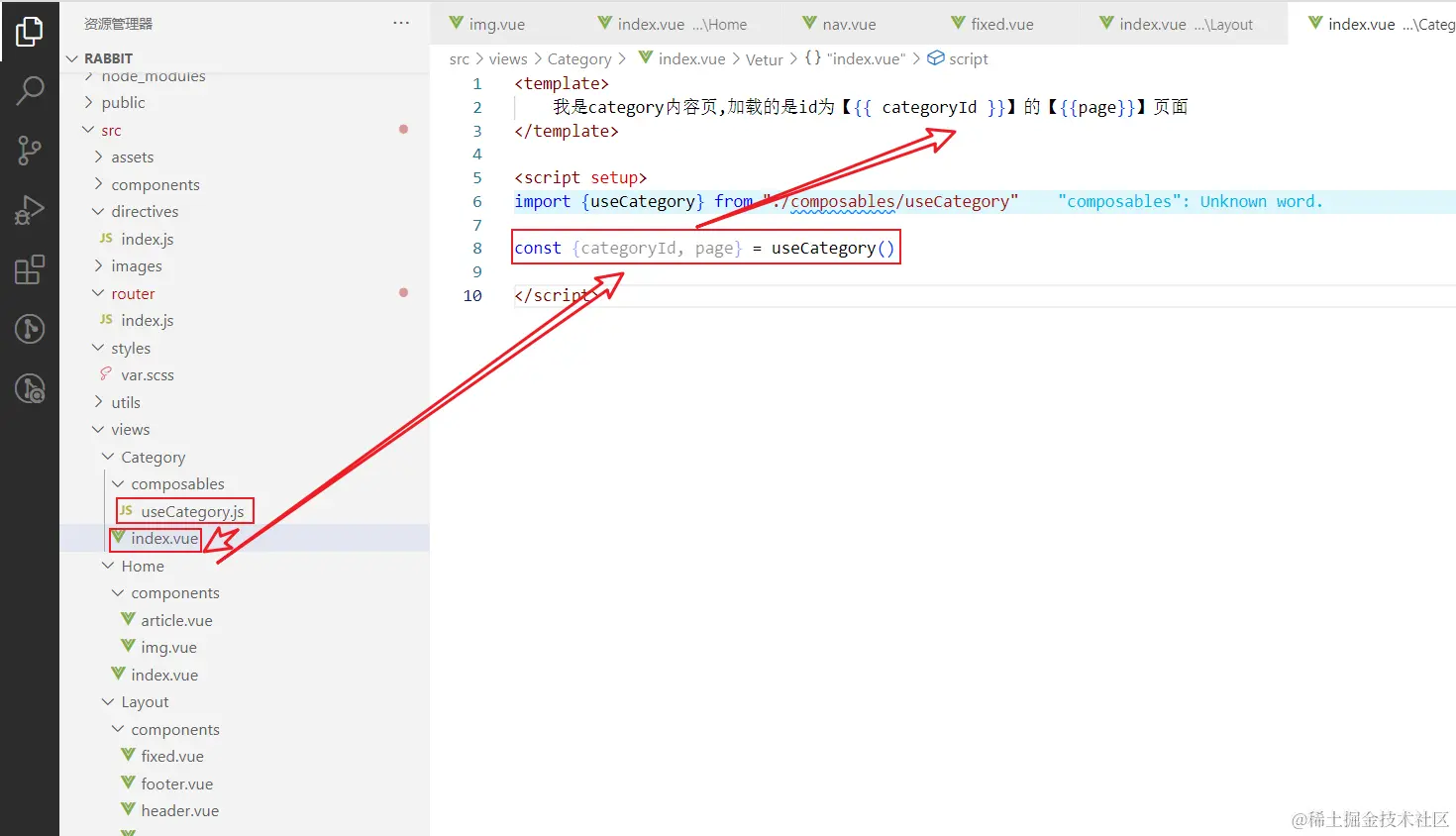The image size is (1456, 836).
Task: Click the JS icon of index.js under router
Action: pos(106,320)
